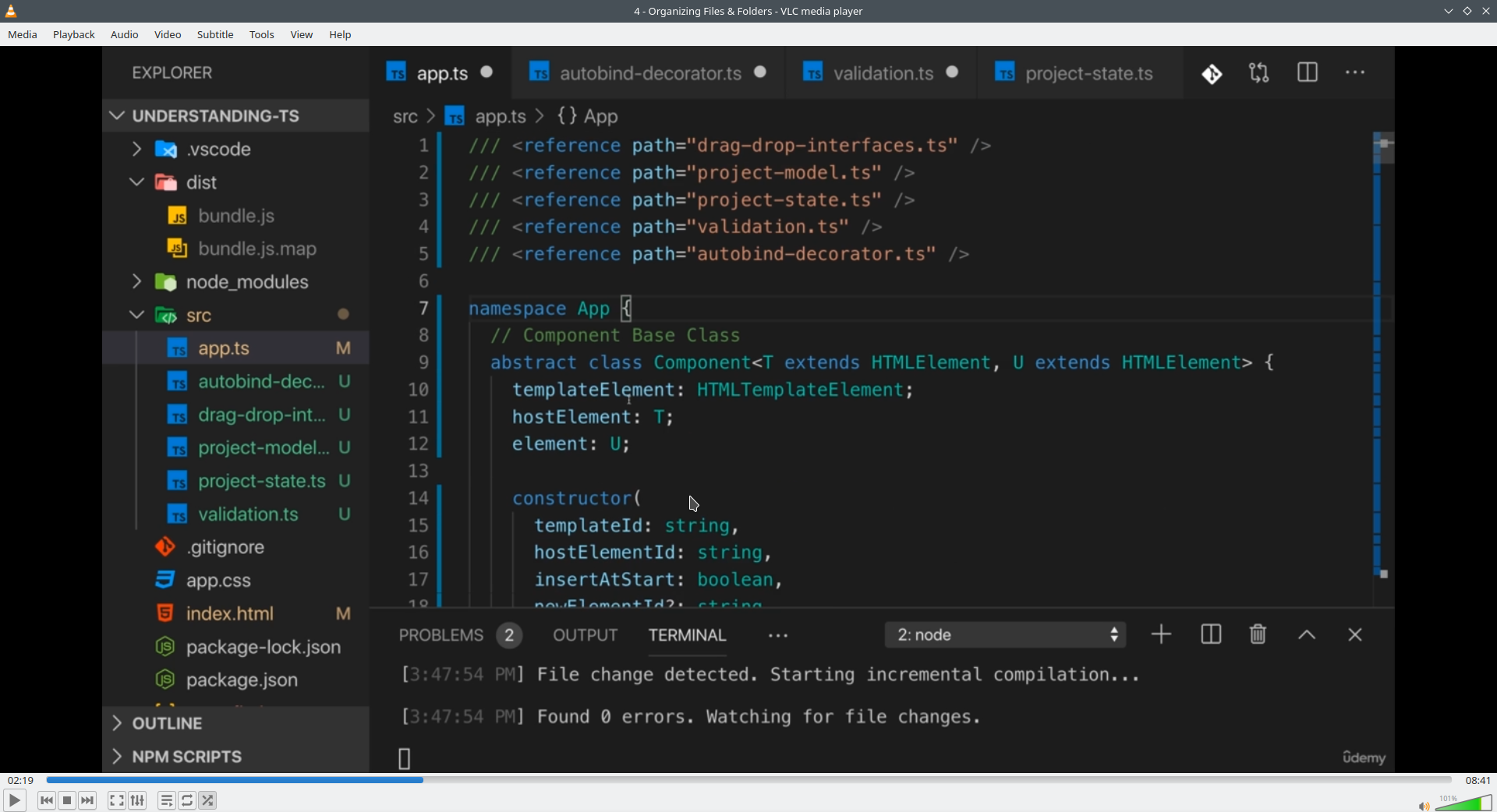Toggle random shuffle playback
Screen dimensions: 1497x812
click(x=208, y=800)
